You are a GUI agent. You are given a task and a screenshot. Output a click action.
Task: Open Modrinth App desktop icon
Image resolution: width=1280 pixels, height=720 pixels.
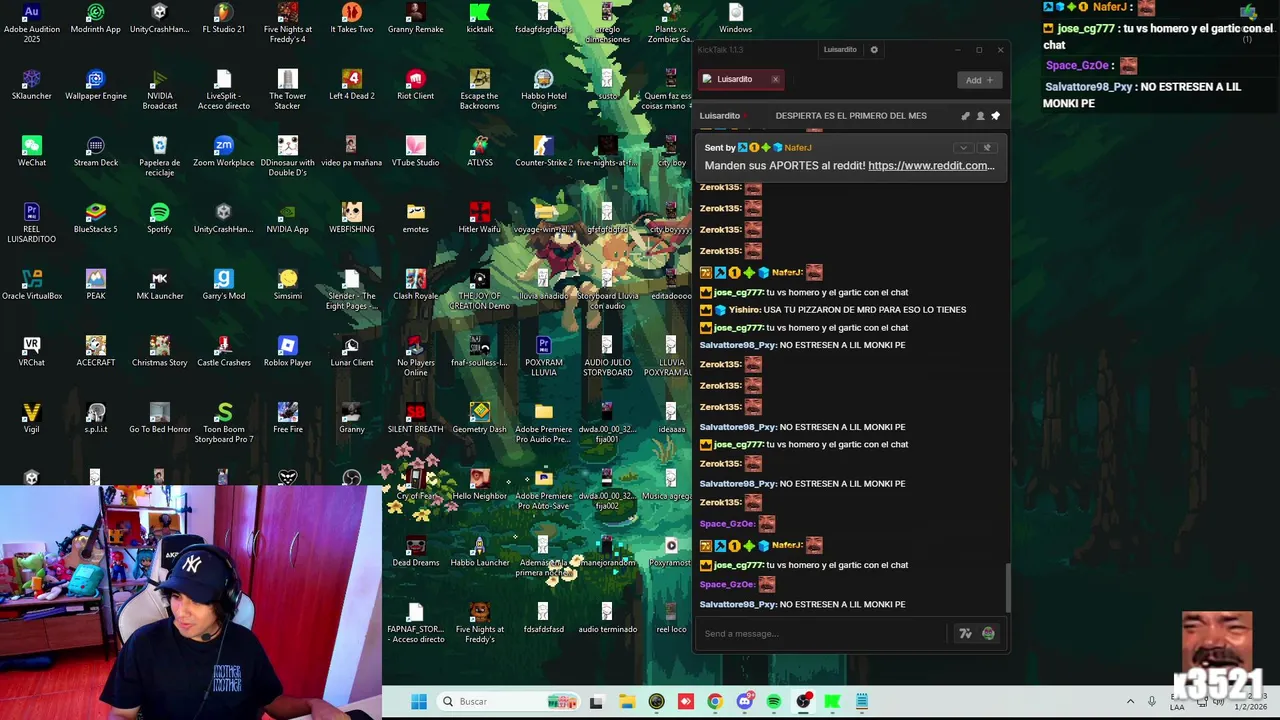pyautogui.click(x=96, y=20)
